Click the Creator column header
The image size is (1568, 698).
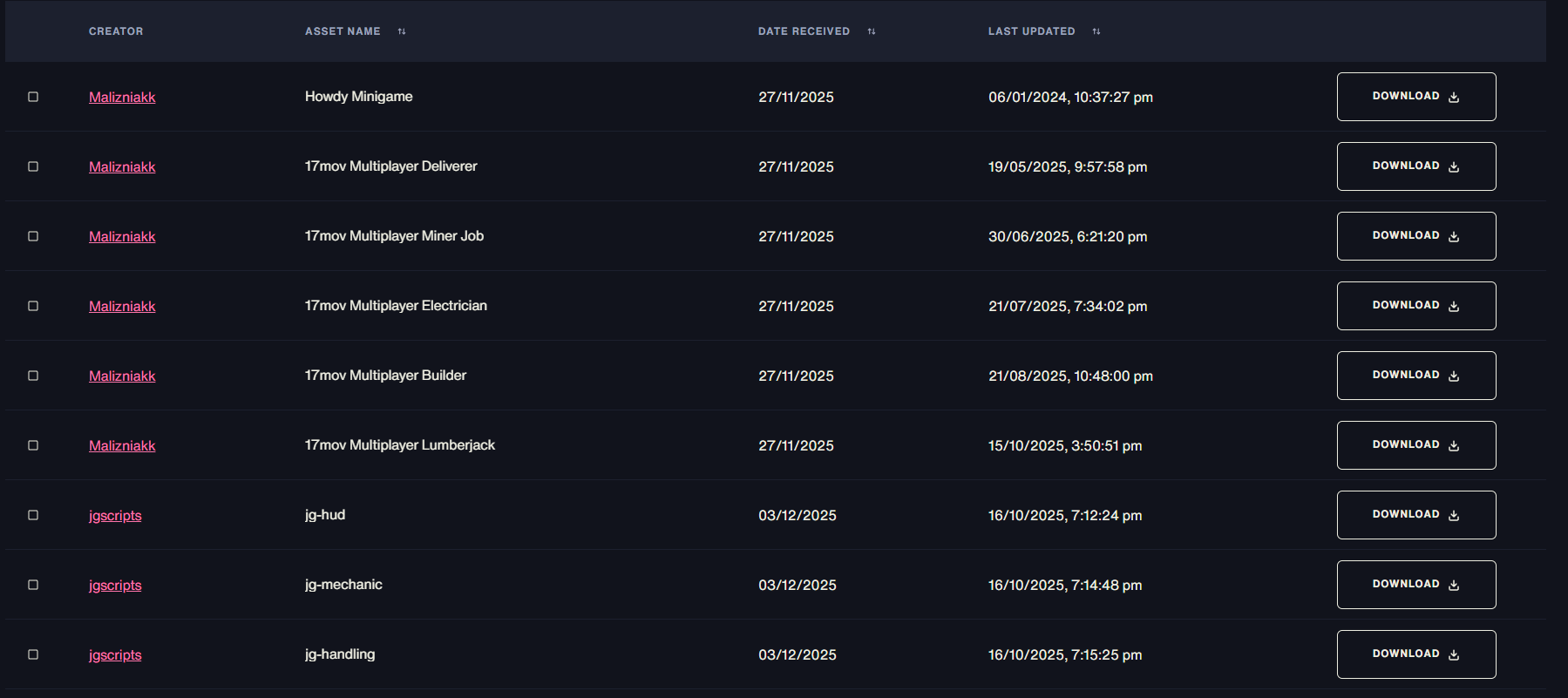pyautogui.click(x=116, y=31)
